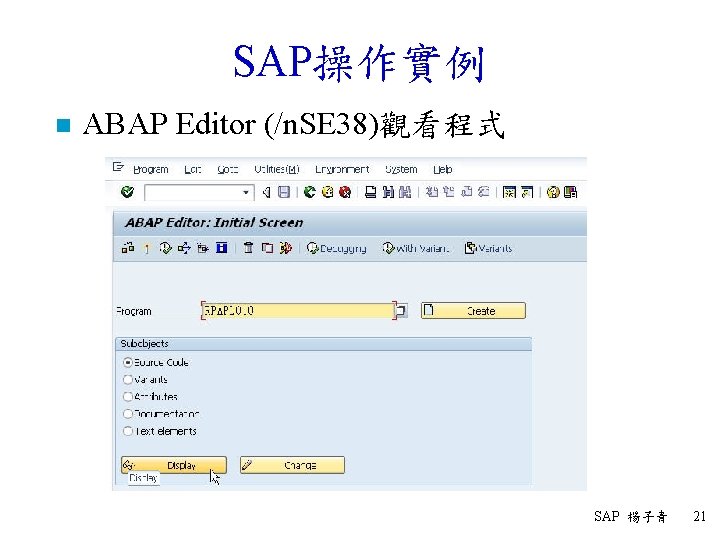
Task: Open the Program menu
Action: pyautogui.click(x=151, y=169)
